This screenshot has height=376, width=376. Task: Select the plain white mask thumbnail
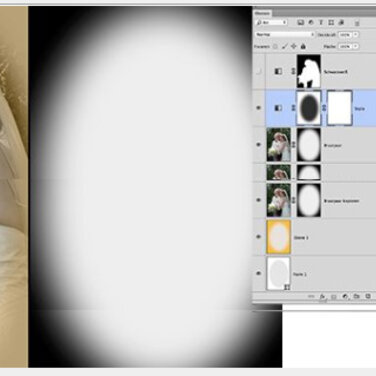point(339,108)
